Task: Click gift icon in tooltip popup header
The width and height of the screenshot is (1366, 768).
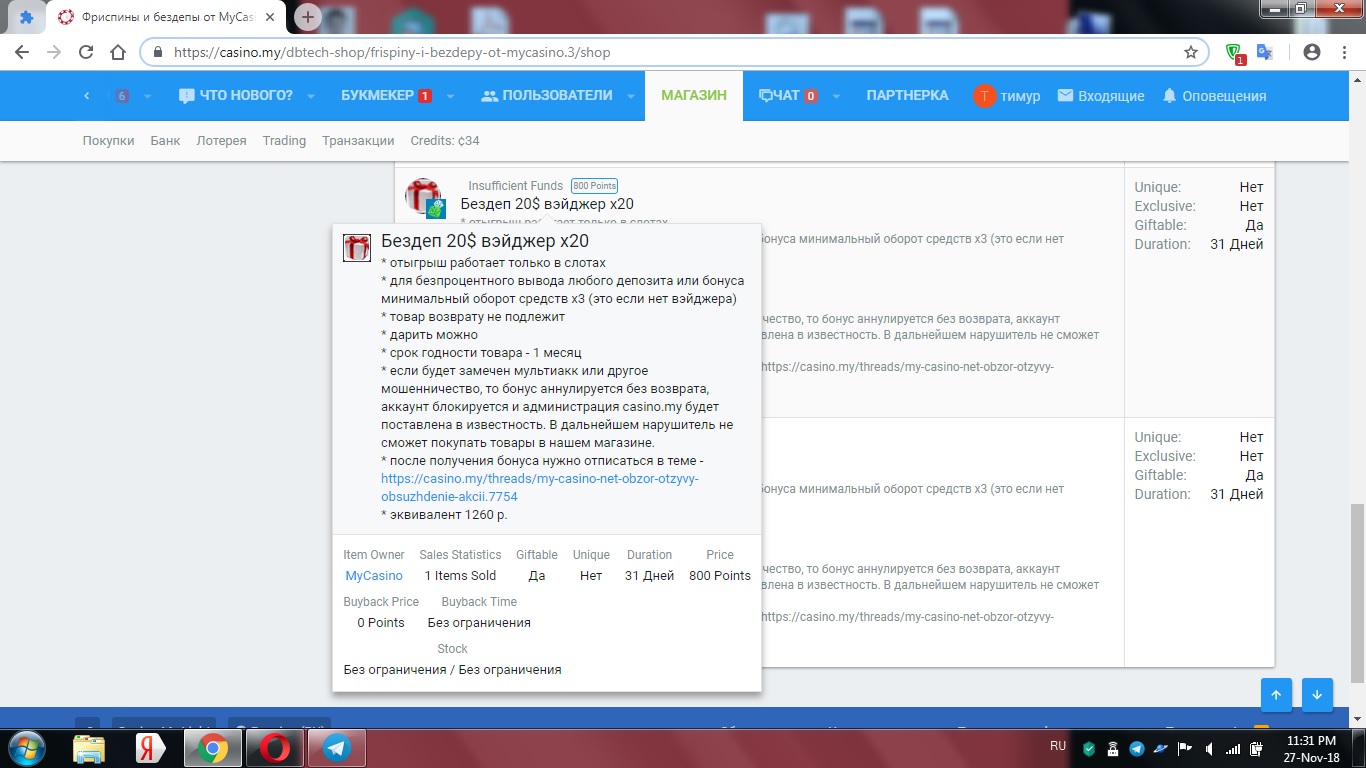Action: [x=357, y=248]
